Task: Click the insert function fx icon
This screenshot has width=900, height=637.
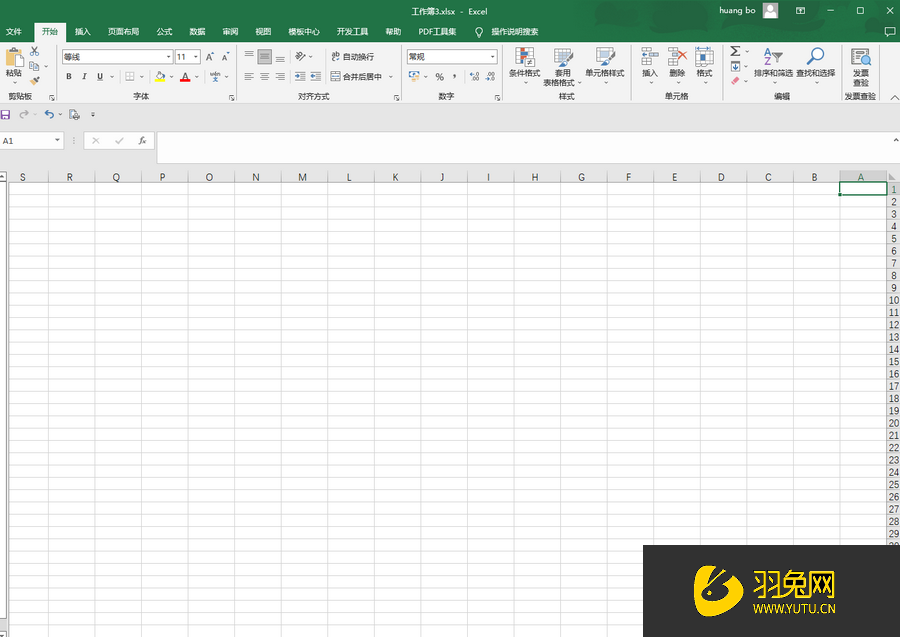Action: [142, 141]
